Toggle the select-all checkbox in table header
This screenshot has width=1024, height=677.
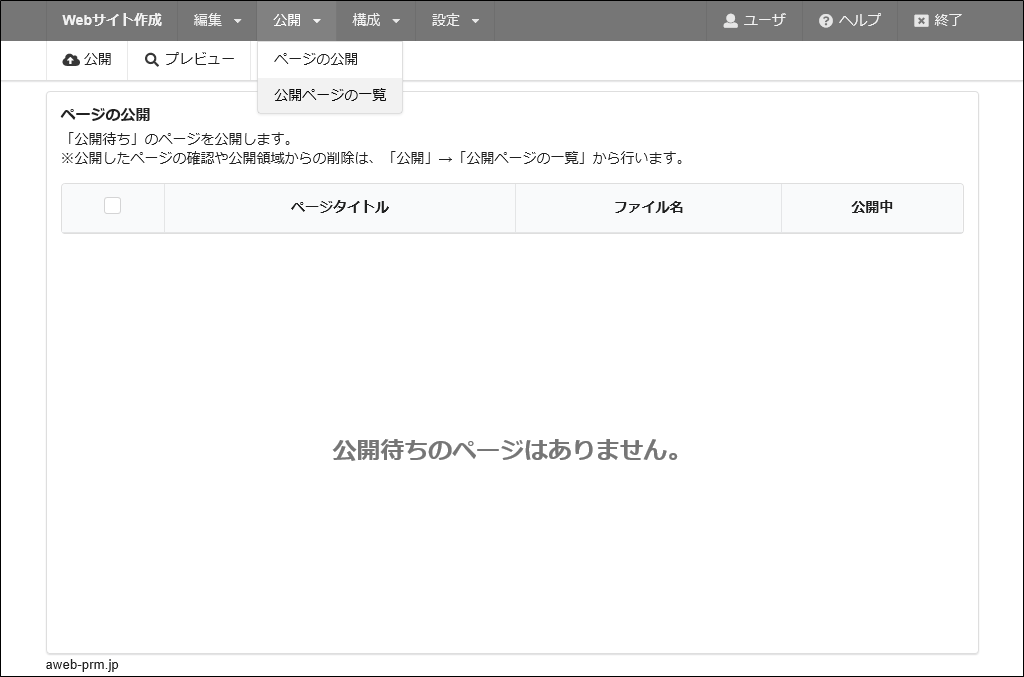pyautogui.click(x=112, y=206)
